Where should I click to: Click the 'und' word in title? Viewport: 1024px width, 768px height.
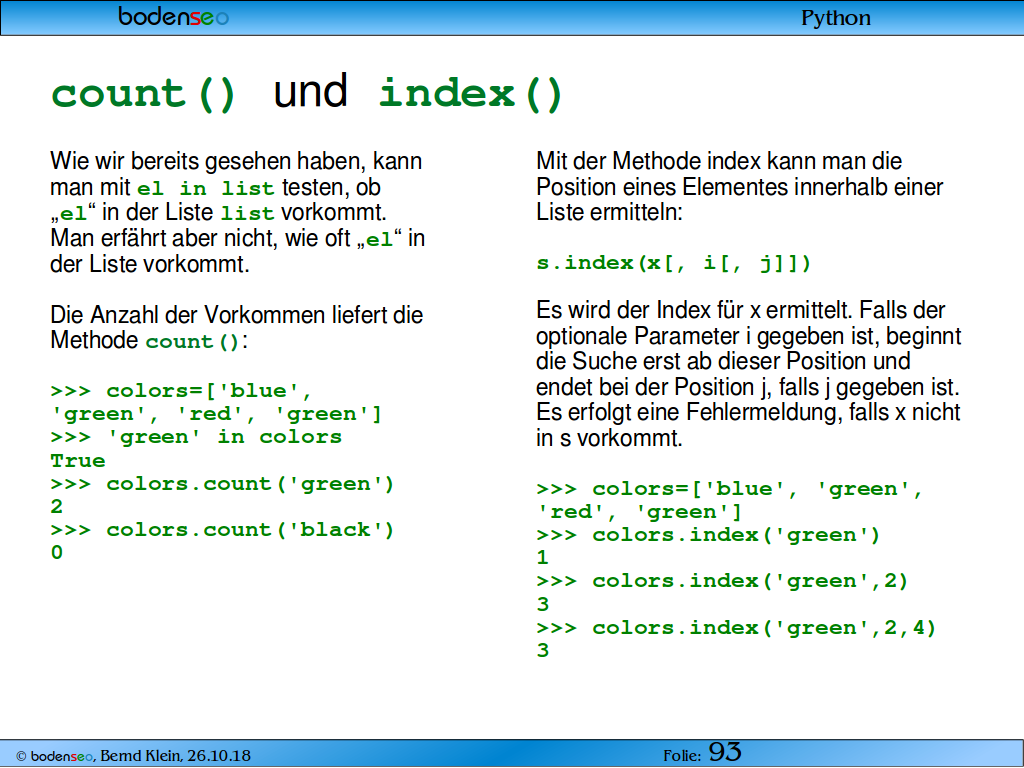click(x=310, y=91)
